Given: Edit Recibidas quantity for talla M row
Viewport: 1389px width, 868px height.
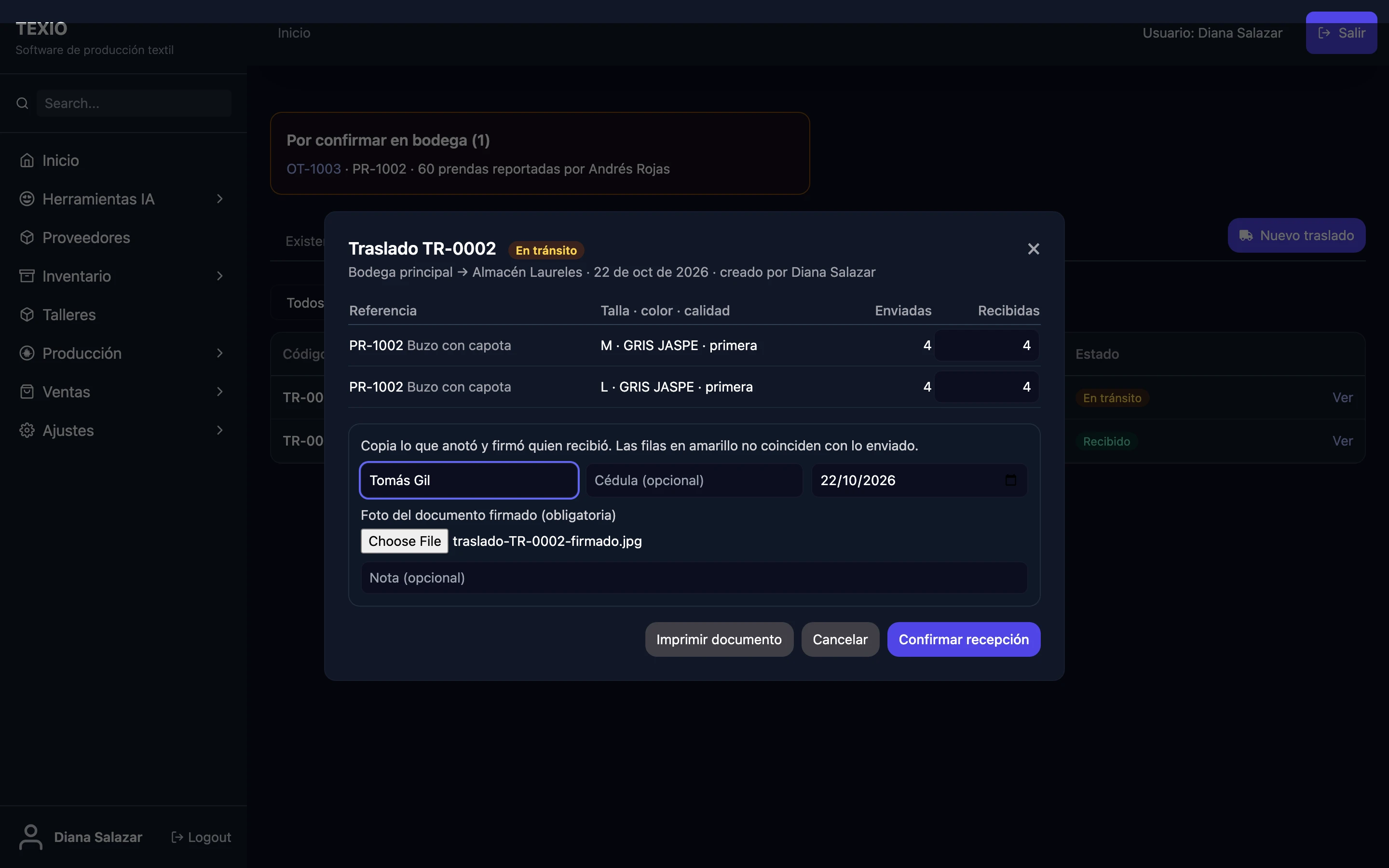Looking at the screenshot, I should pos(986,345).
